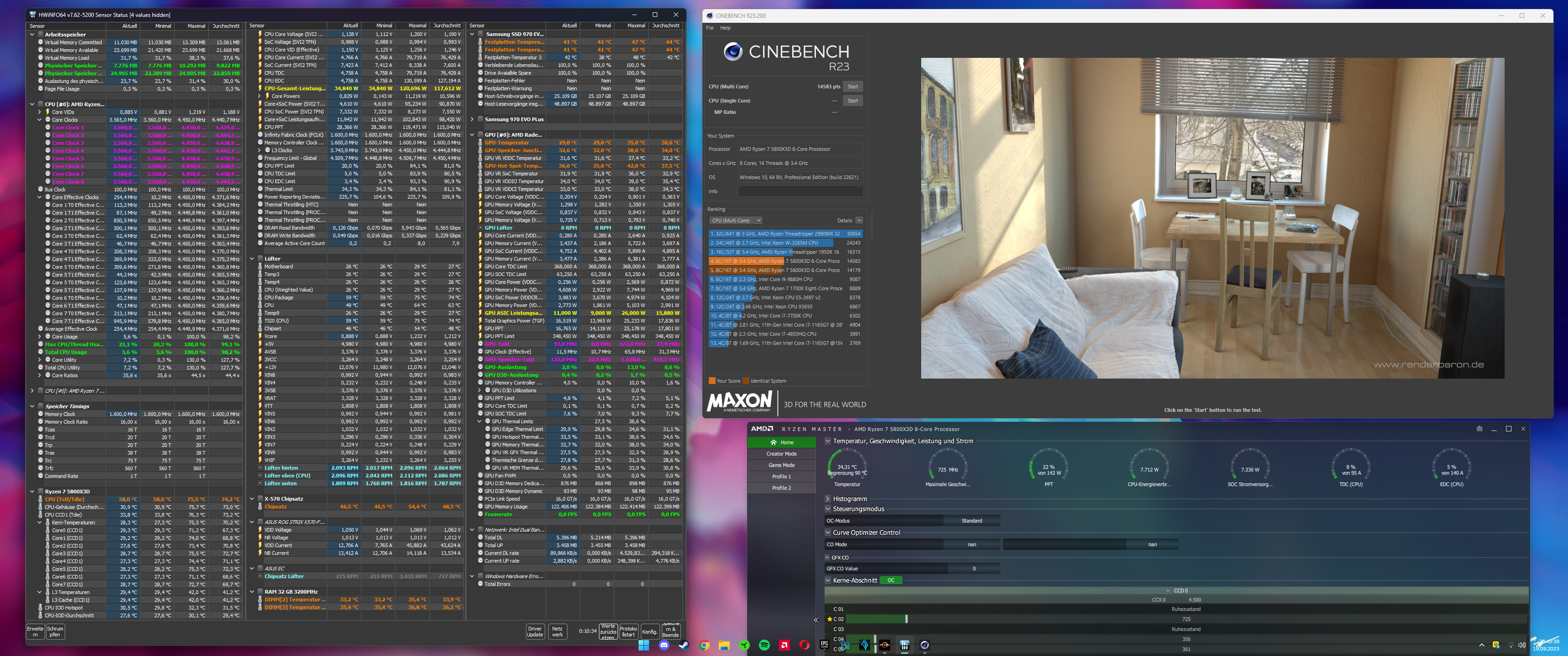This screenshot has width=1568, height=656.
Task: Open Epic Games Launcher taskbar icon
Action: coord(824,645)
